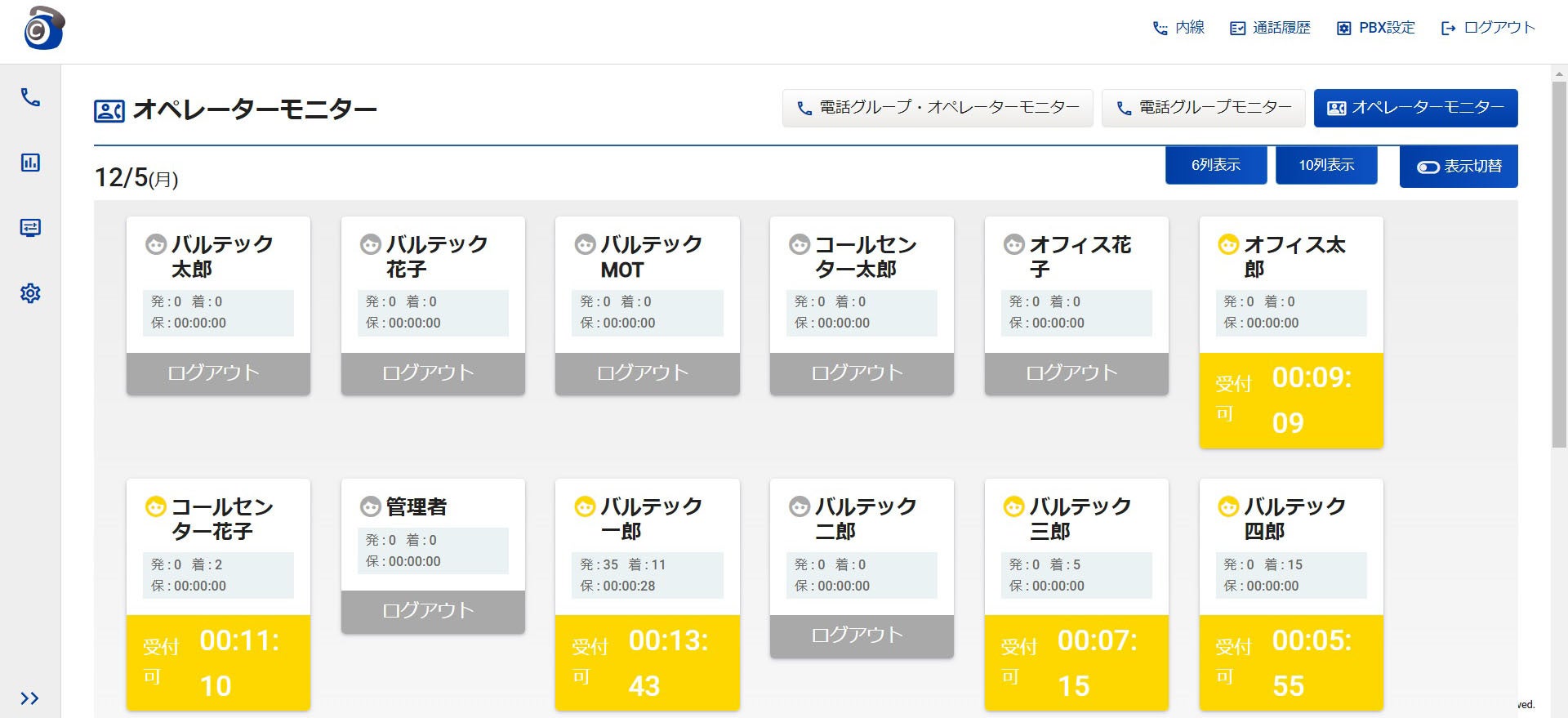The height and width of the screenshot is (718, 1568).
Task: Click status face icon for オフィス太郎
Action: pyautogui.click(x=1228, y=244)
